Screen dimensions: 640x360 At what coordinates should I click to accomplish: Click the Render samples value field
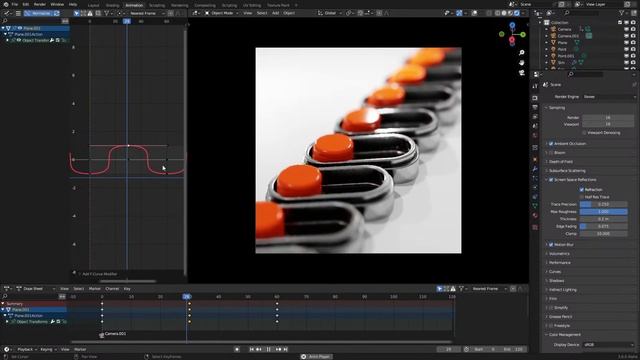(608, 118)
